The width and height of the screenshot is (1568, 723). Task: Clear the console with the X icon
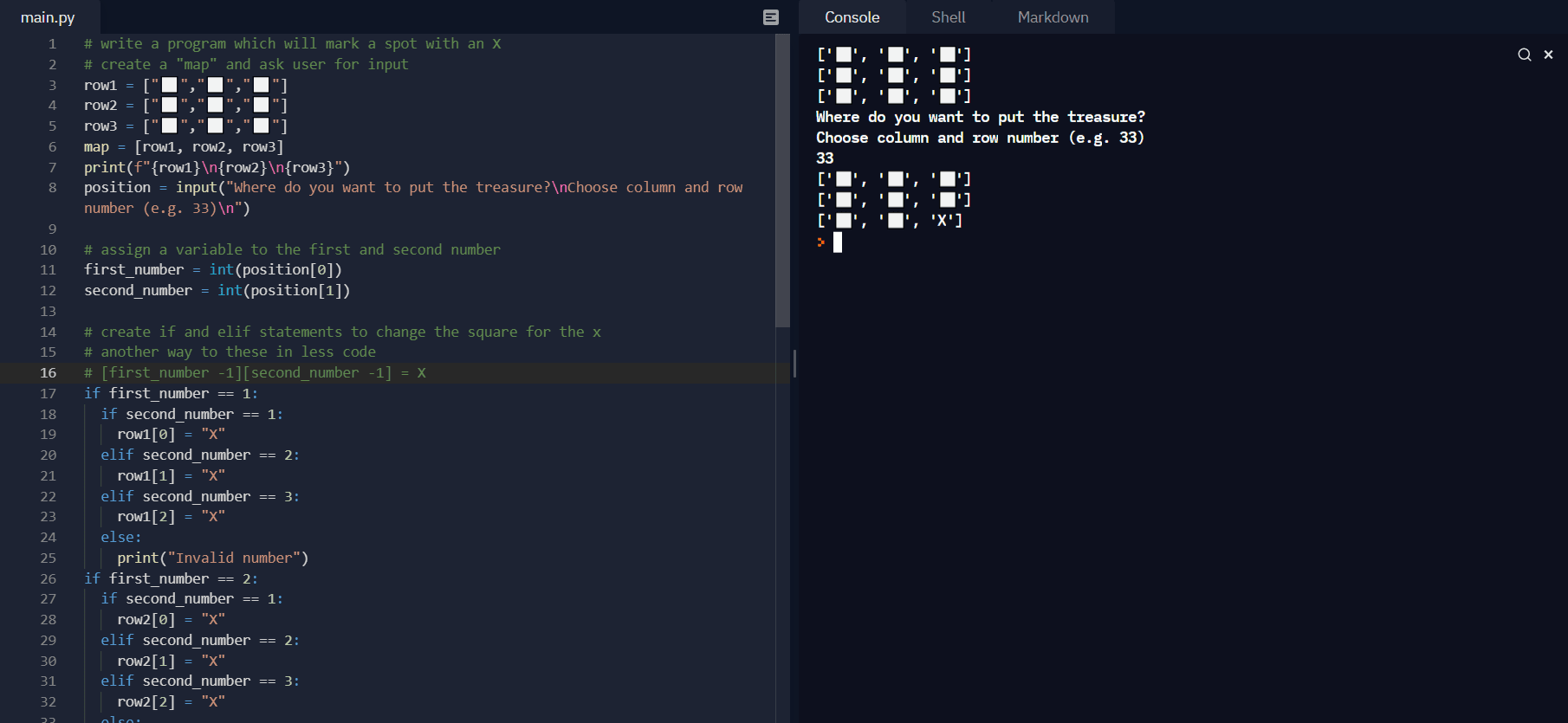pos(1548,55)
